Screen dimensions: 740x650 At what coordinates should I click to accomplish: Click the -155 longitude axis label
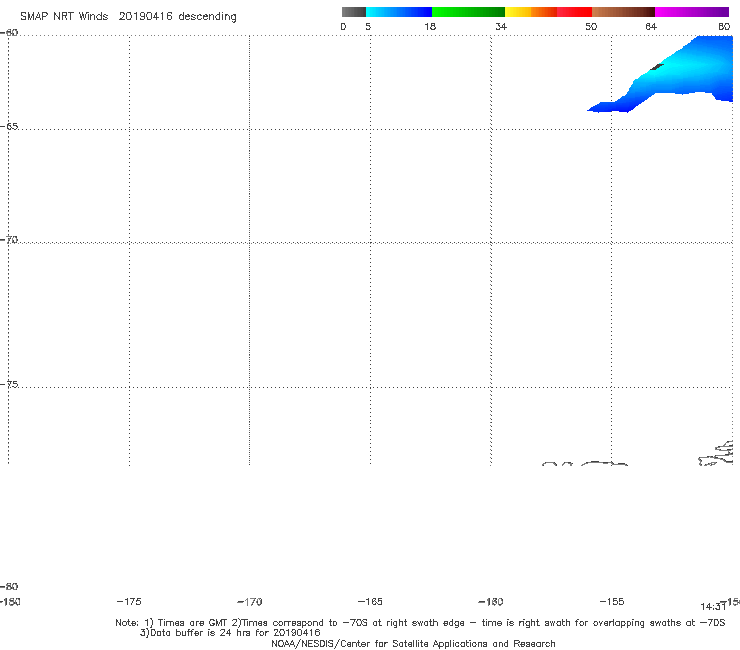[x=612, y=602]
